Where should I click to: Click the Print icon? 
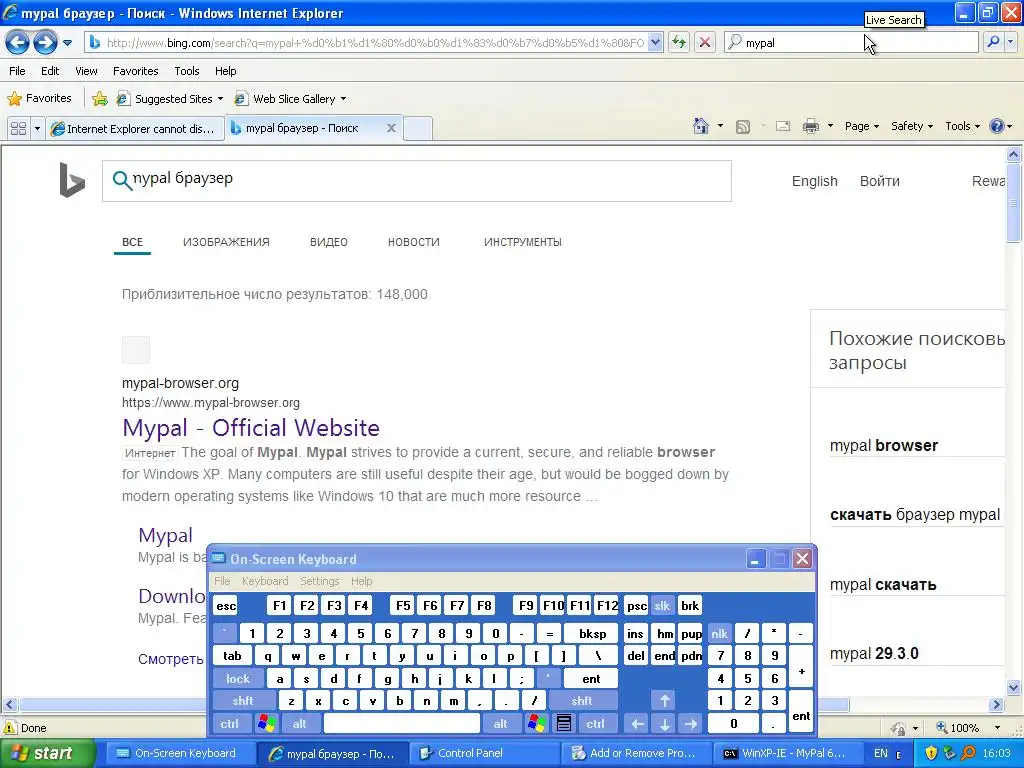coord(810,127)
